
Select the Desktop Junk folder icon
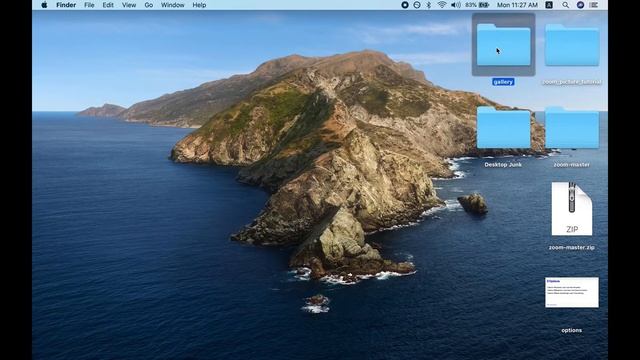coord(503,127)
